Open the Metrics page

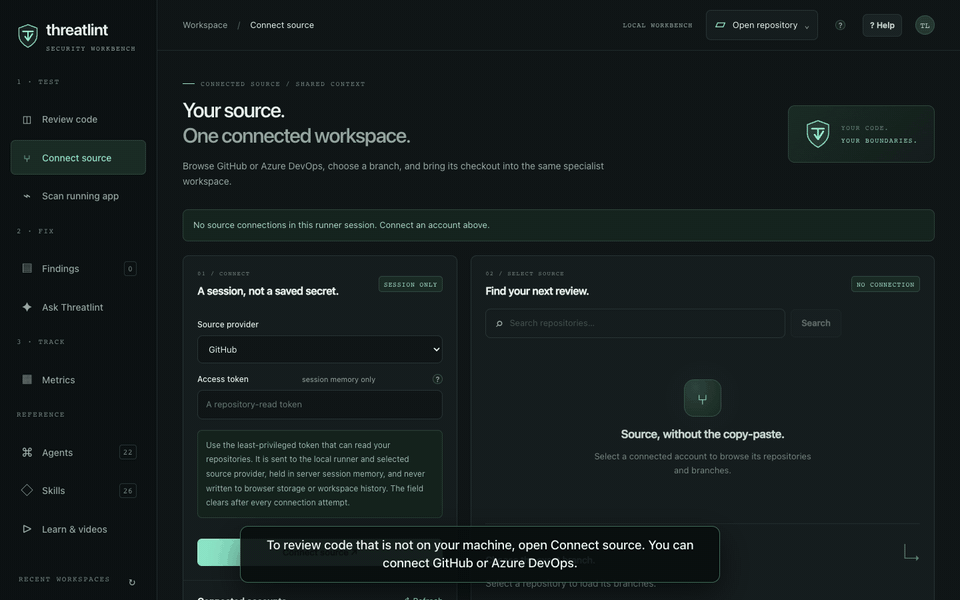(x=78, y=380)
